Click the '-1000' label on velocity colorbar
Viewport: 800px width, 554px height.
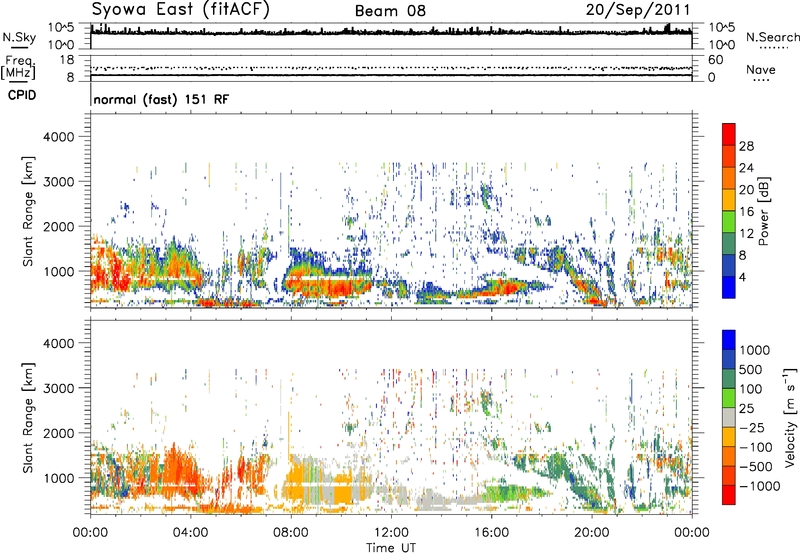tap(759, 486)
